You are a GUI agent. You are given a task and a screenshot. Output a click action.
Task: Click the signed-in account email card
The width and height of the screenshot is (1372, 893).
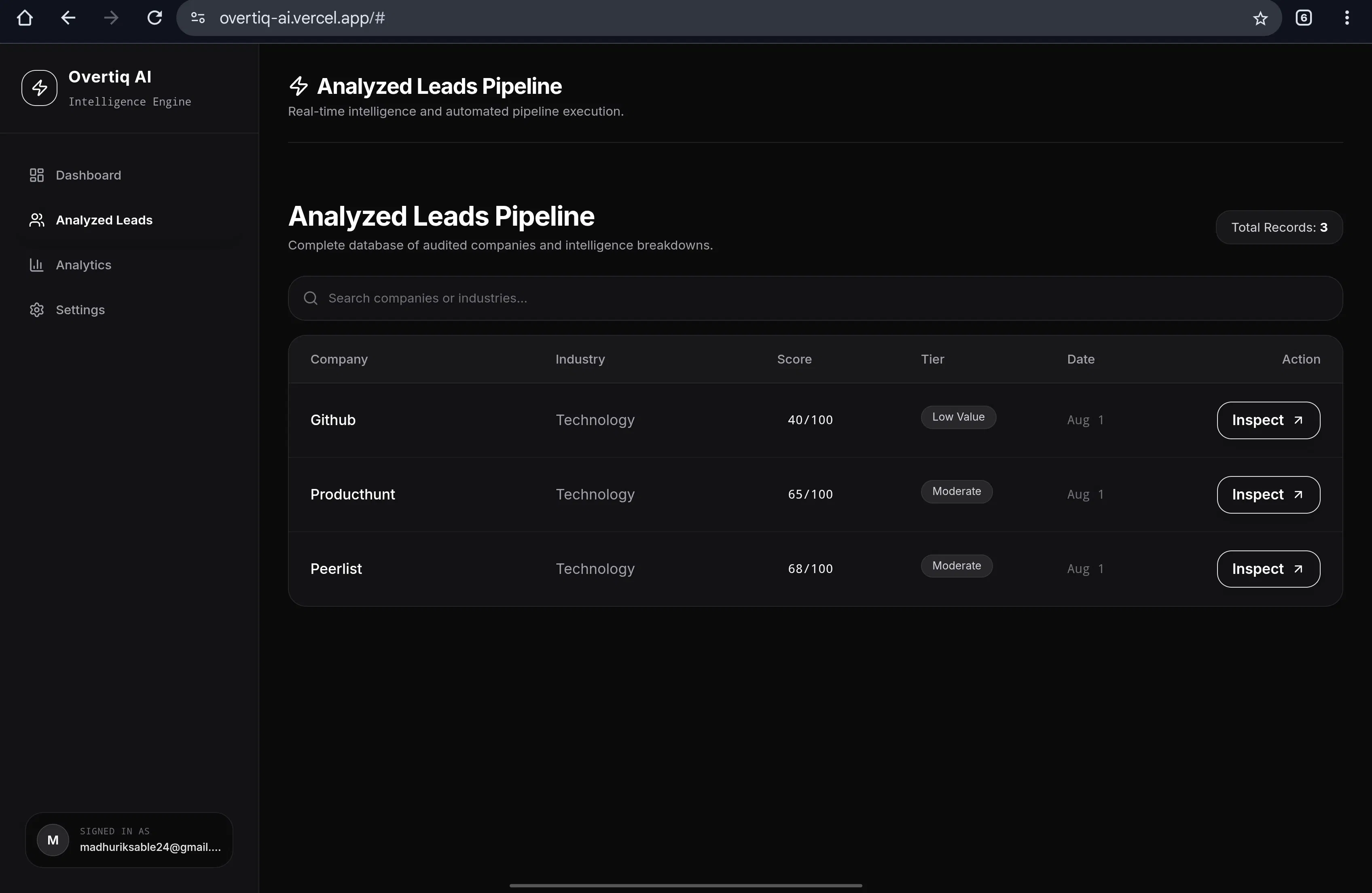129,840
